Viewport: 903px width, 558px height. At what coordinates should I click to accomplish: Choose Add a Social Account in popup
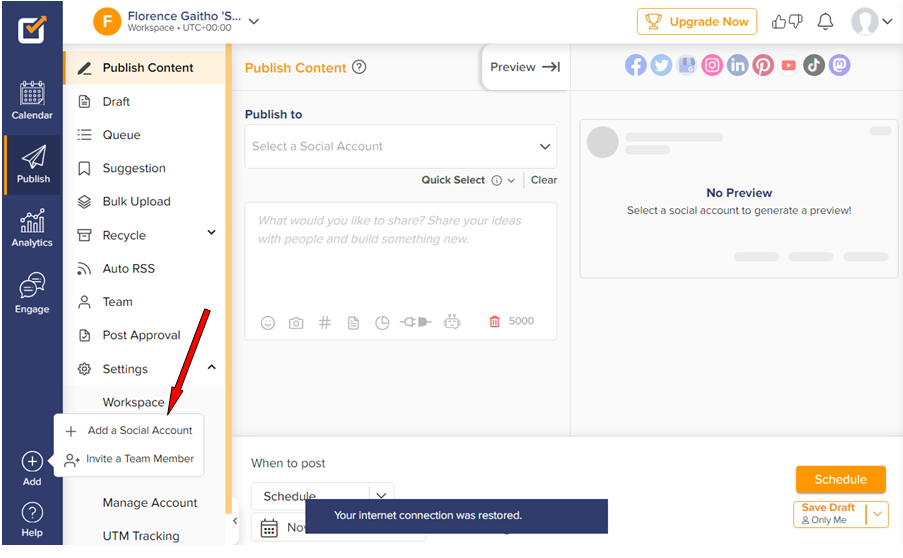coord(129,430)
